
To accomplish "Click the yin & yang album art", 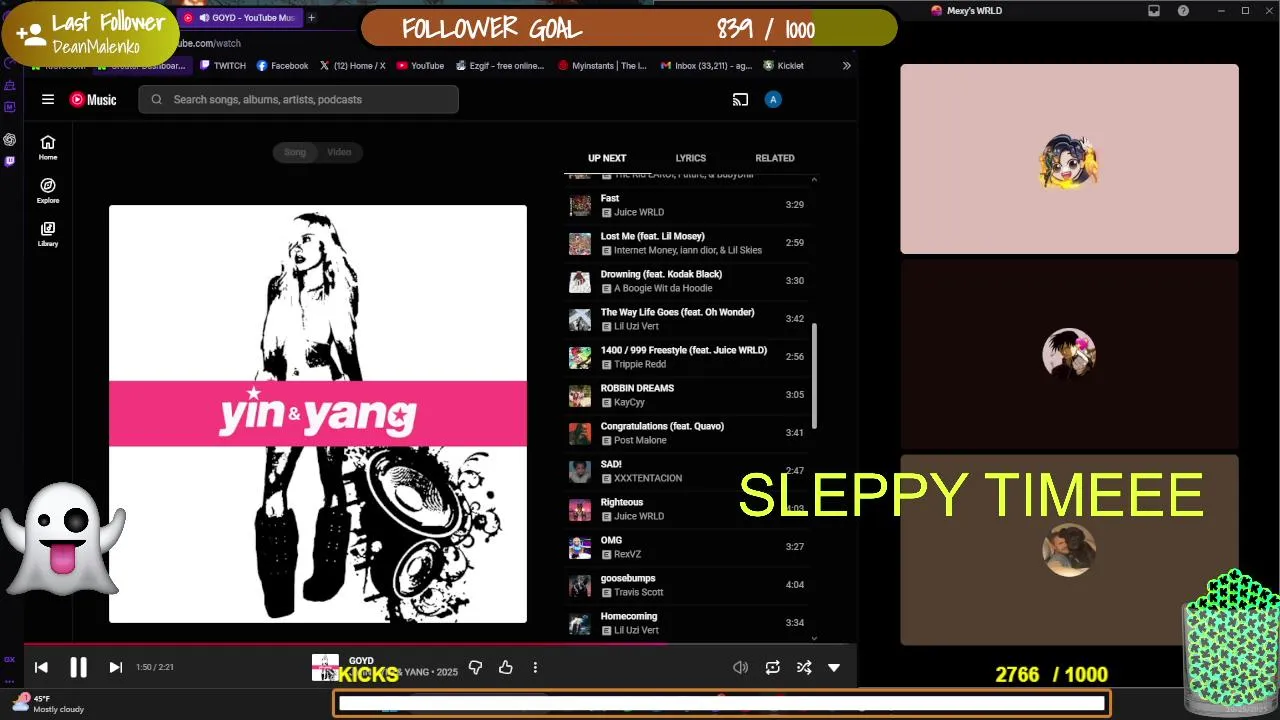I will pos(318,414).
